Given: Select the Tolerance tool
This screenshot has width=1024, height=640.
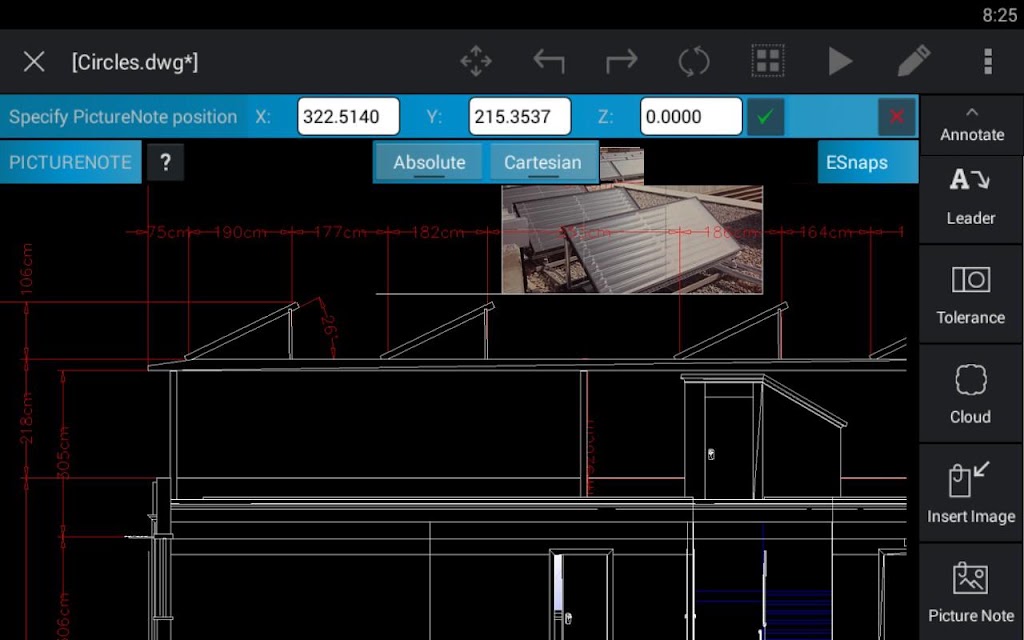Looking at the screenshot, I should (x=971, y=295).
